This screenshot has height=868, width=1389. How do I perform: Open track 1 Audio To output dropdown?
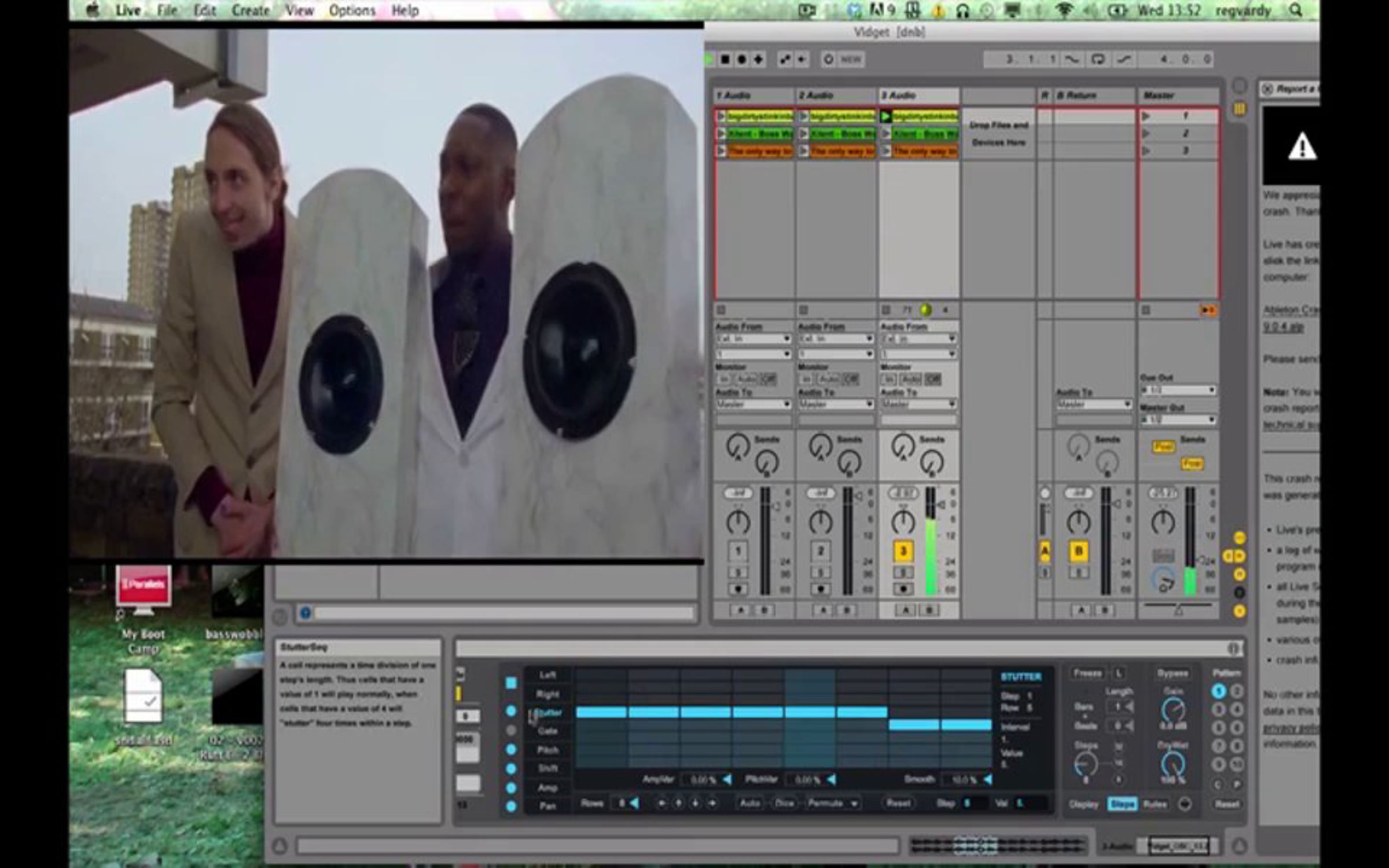(754, 404)
